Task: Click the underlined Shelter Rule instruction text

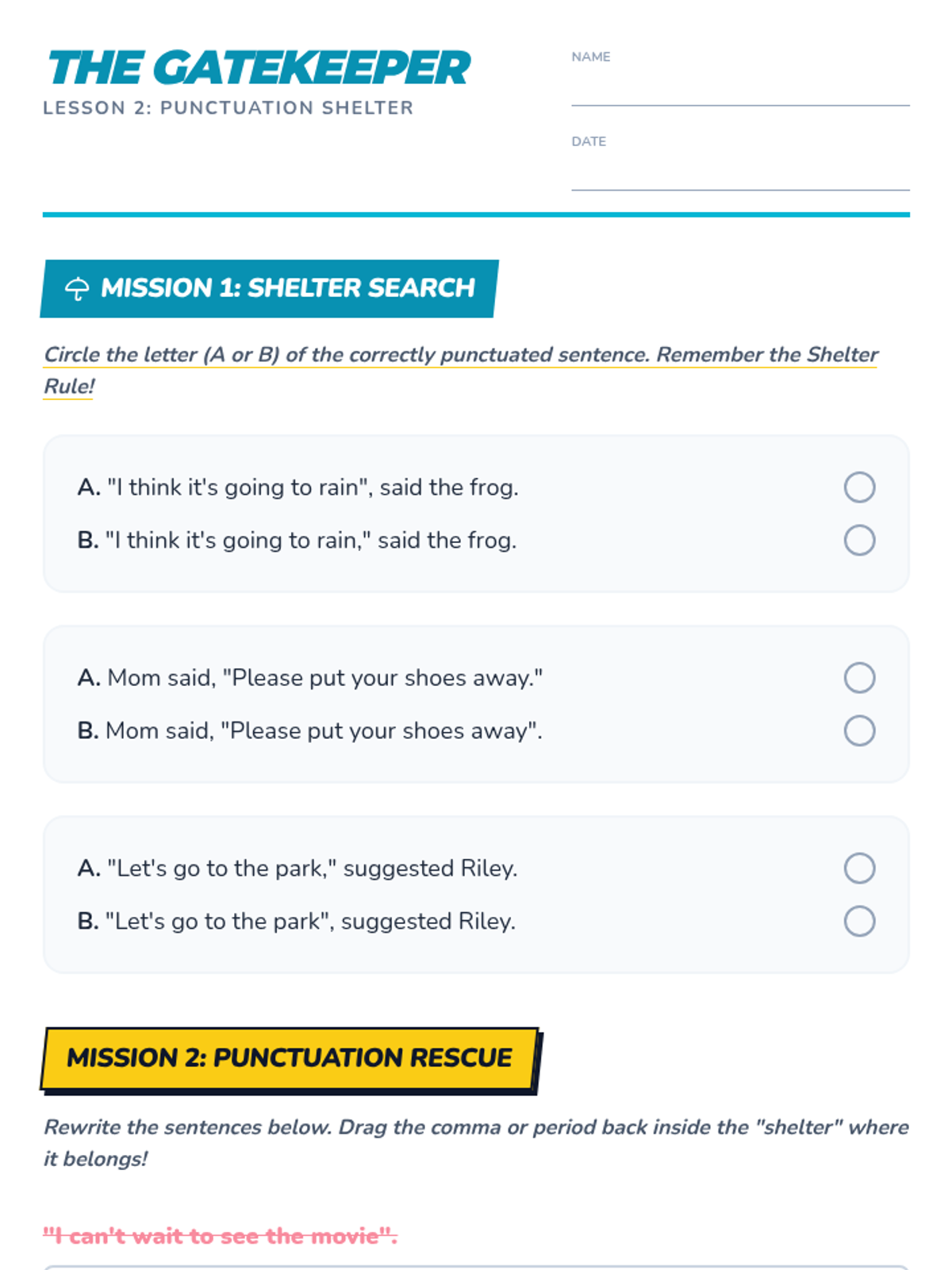Action: tap(460, 370)
